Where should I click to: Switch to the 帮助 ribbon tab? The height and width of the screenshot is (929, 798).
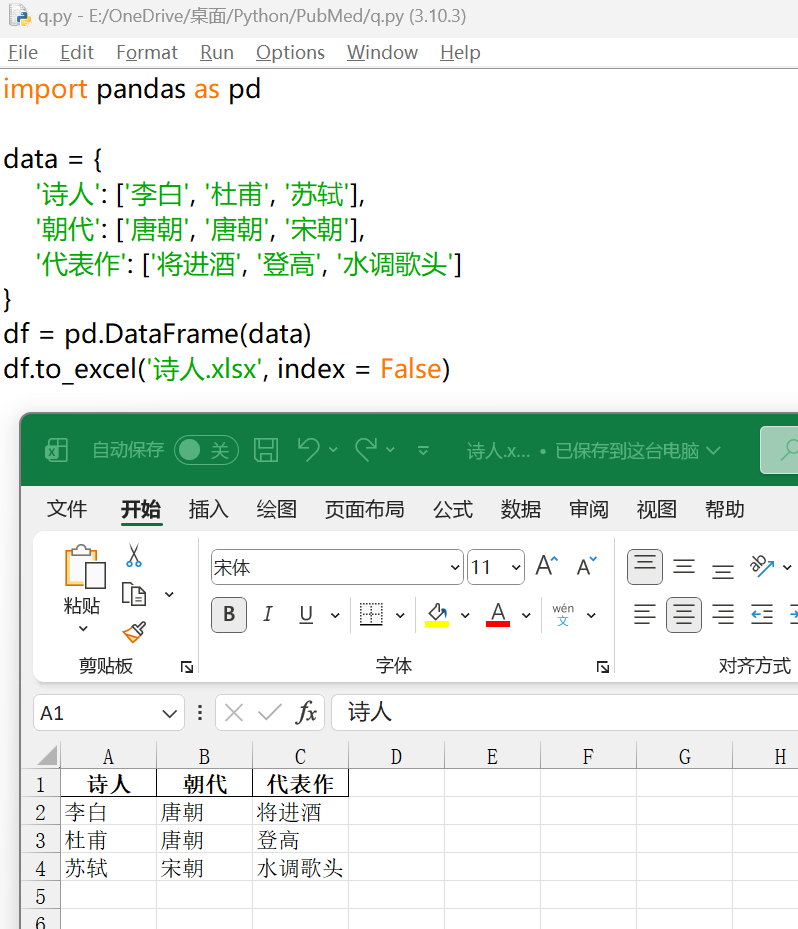pyautogui.click(x=725, y=509)
